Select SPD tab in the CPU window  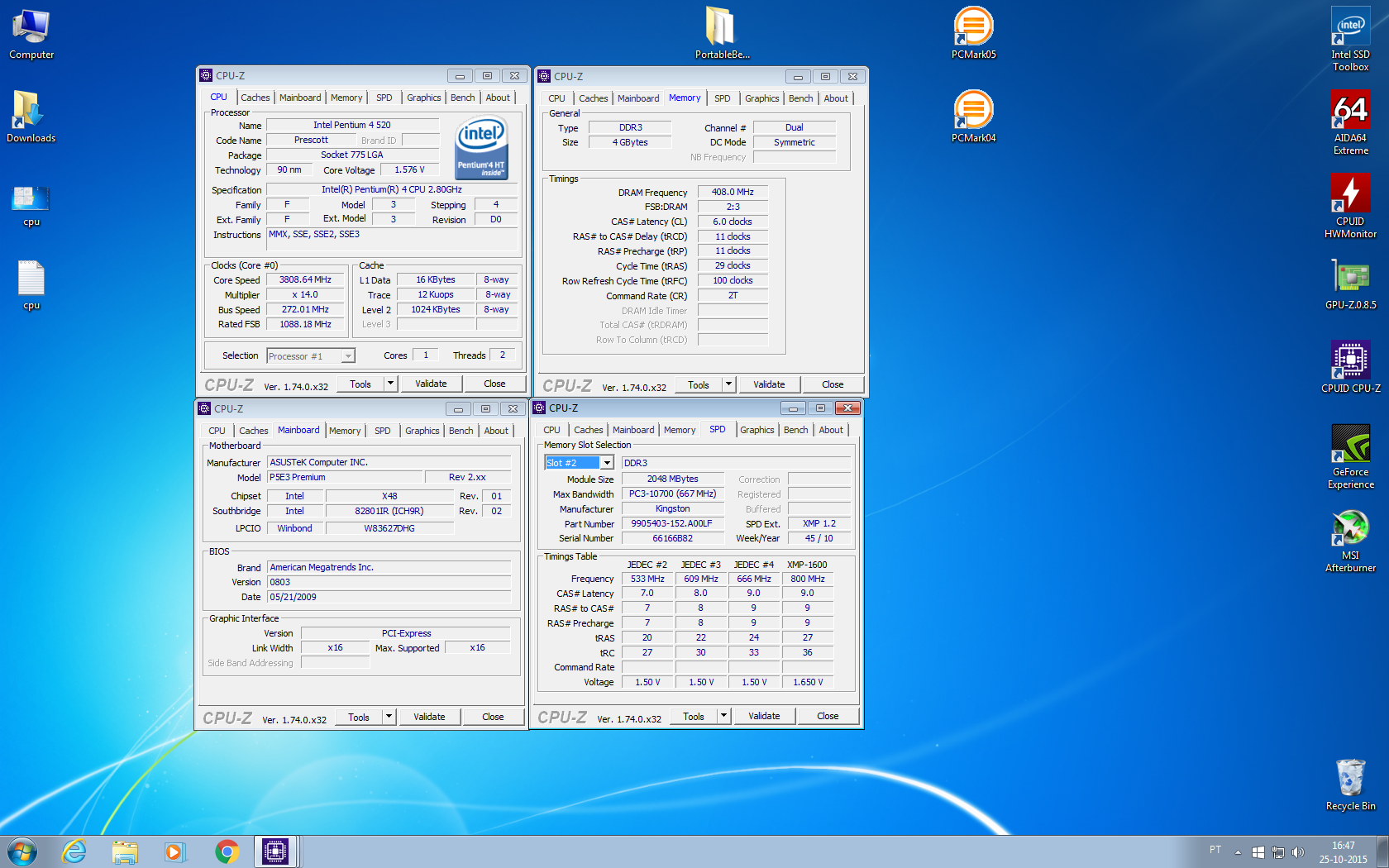click(384, 98)
